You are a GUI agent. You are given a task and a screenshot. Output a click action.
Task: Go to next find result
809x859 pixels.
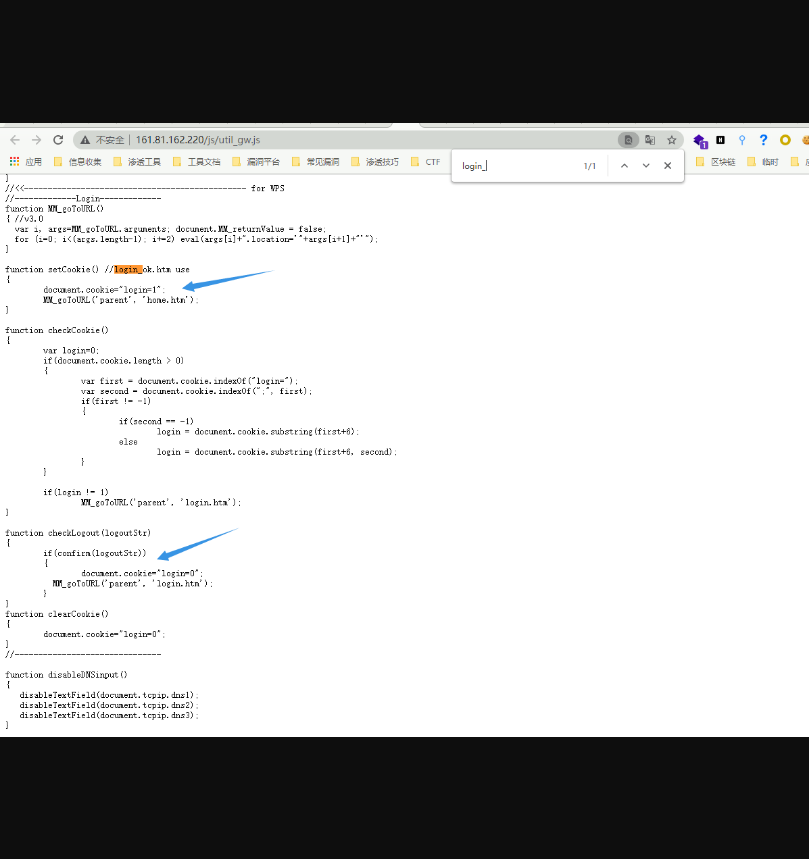pyautogui.click(x=646, y=166)
